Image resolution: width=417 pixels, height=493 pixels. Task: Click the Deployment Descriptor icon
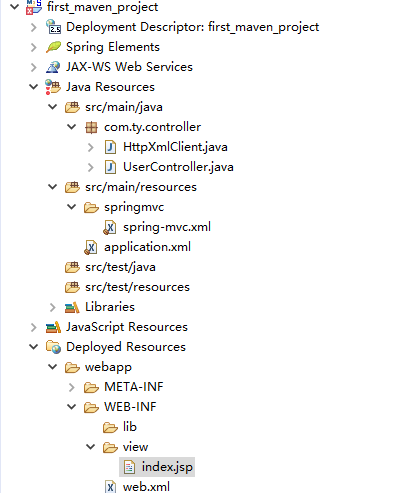pyautogui.click(x=53, y=27)
